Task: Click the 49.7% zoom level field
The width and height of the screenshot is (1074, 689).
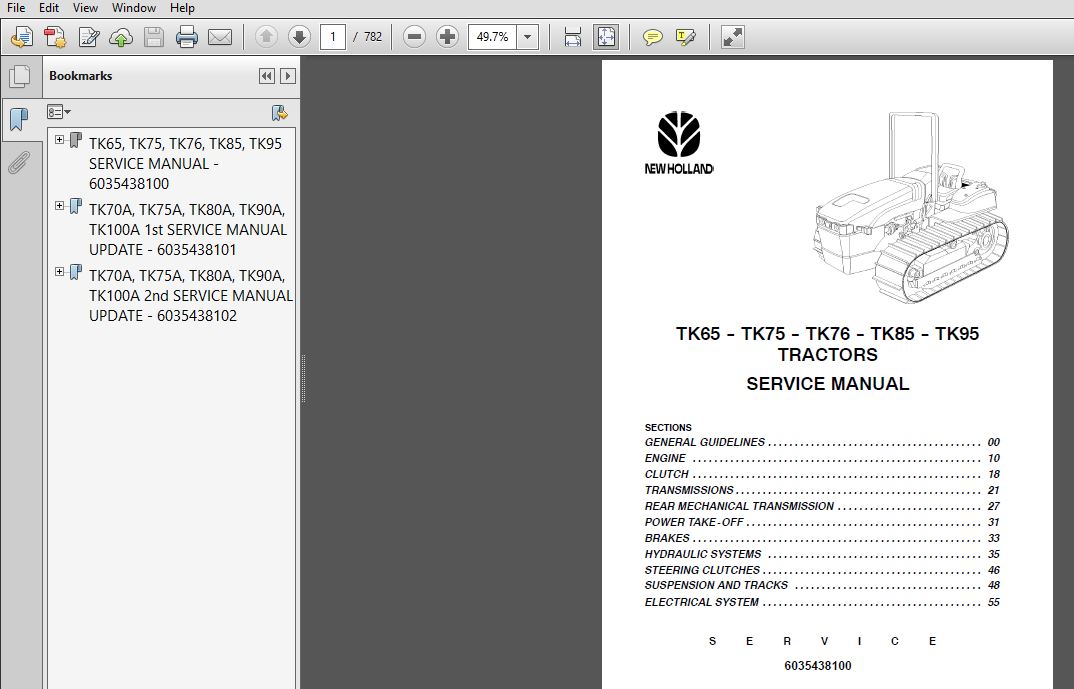Action: [492, 37]
